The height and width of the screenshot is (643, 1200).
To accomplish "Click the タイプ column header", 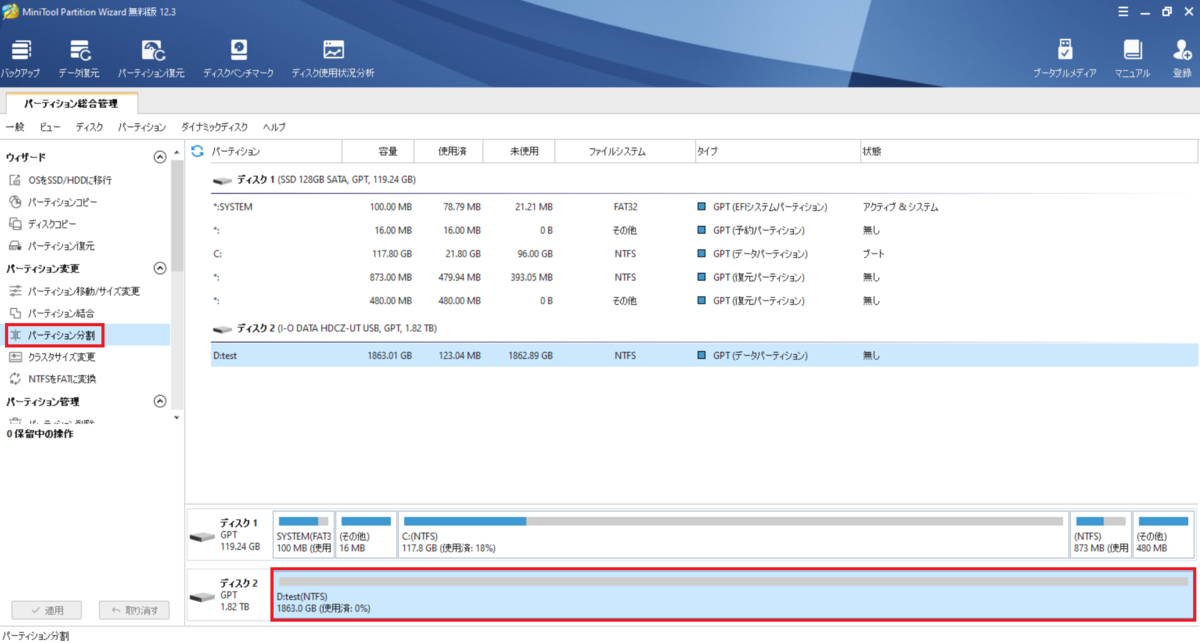I will click(776, 151).
